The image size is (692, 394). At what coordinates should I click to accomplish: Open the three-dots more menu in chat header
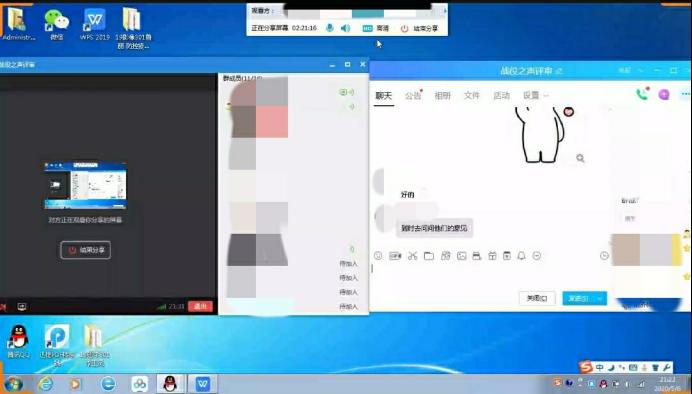685,94
